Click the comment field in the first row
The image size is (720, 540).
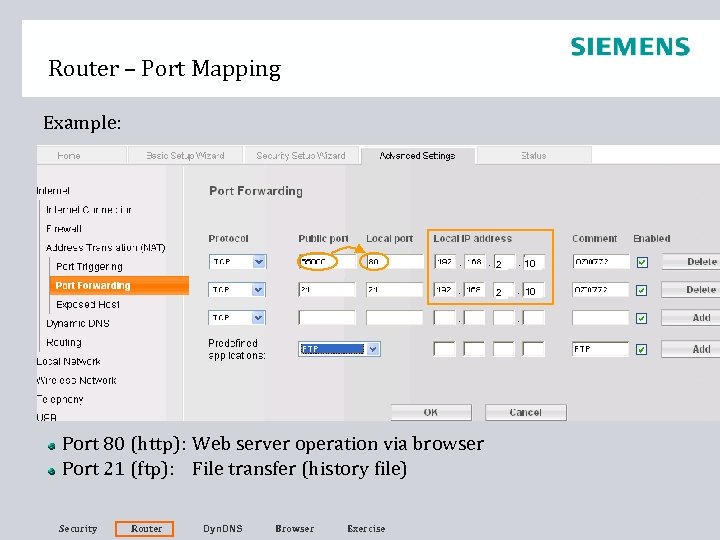601,262
